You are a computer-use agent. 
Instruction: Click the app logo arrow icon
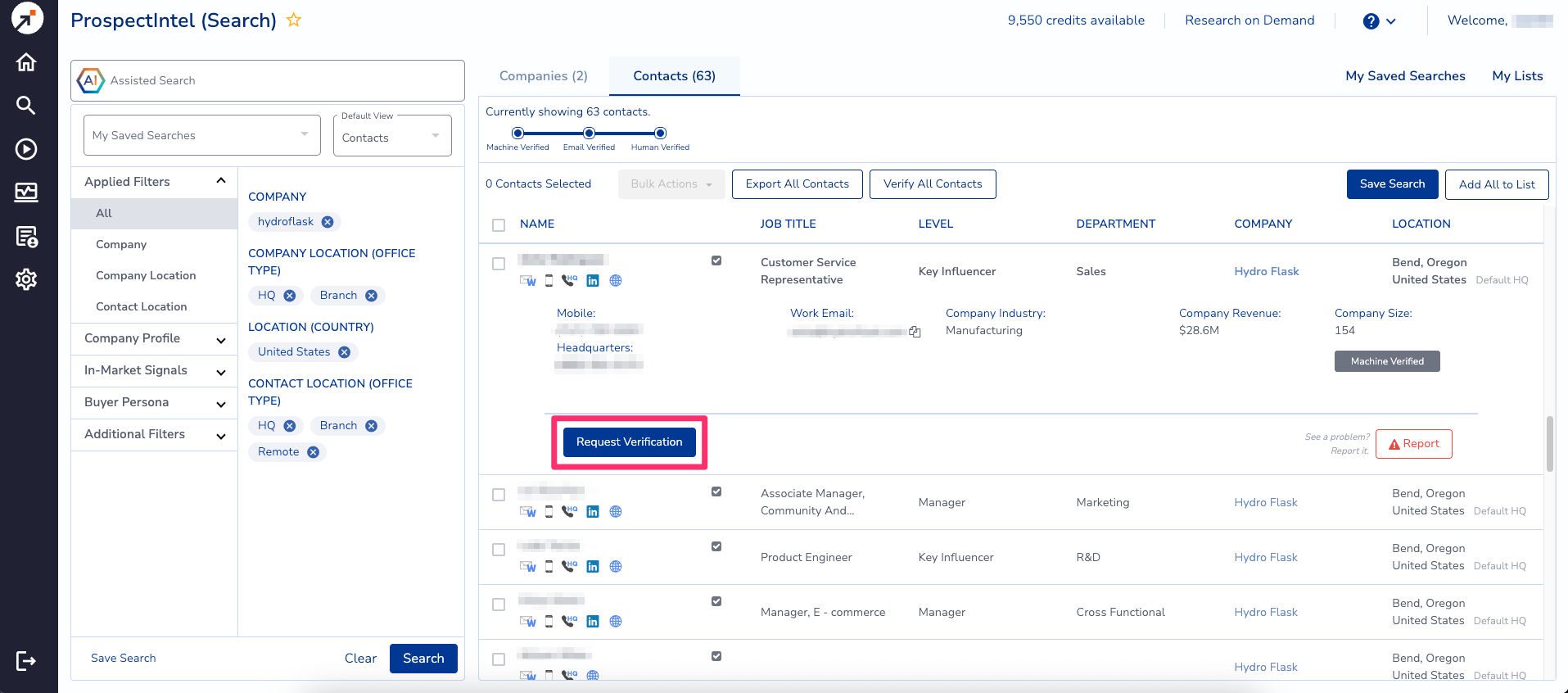coord(27,18)
